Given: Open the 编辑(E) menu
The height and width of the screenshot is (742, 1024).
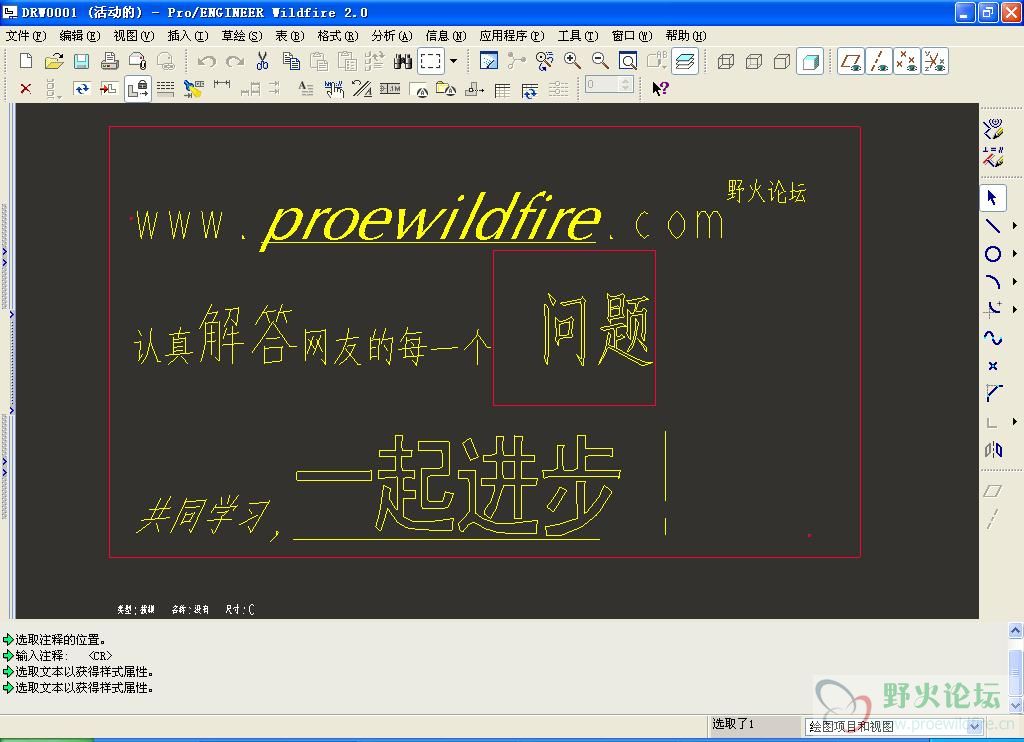Looking at the screenshot, I should click(x=80, y=36).
